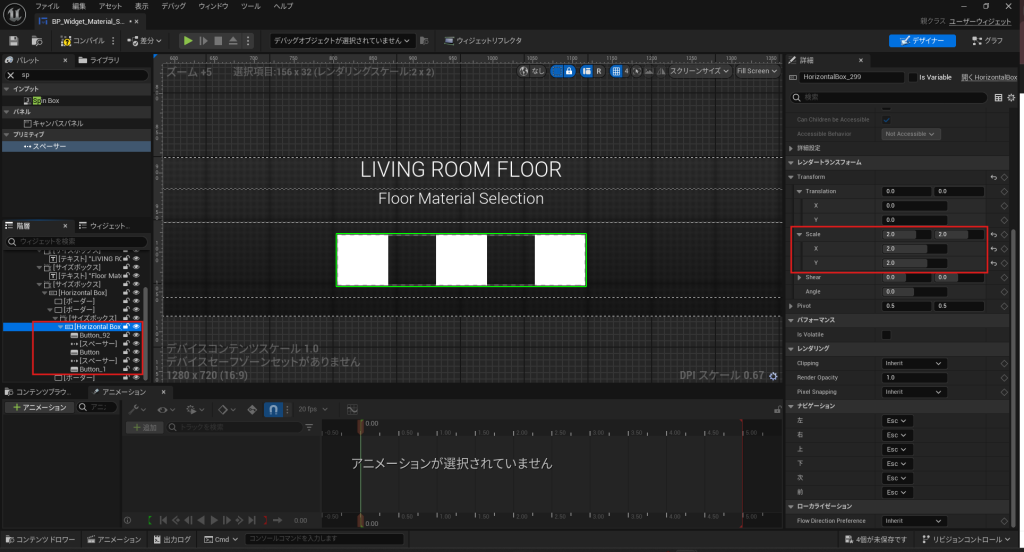The image size is (1024, 552).
Task: Open the Details panel settings gear
Action: (1011, 98)
